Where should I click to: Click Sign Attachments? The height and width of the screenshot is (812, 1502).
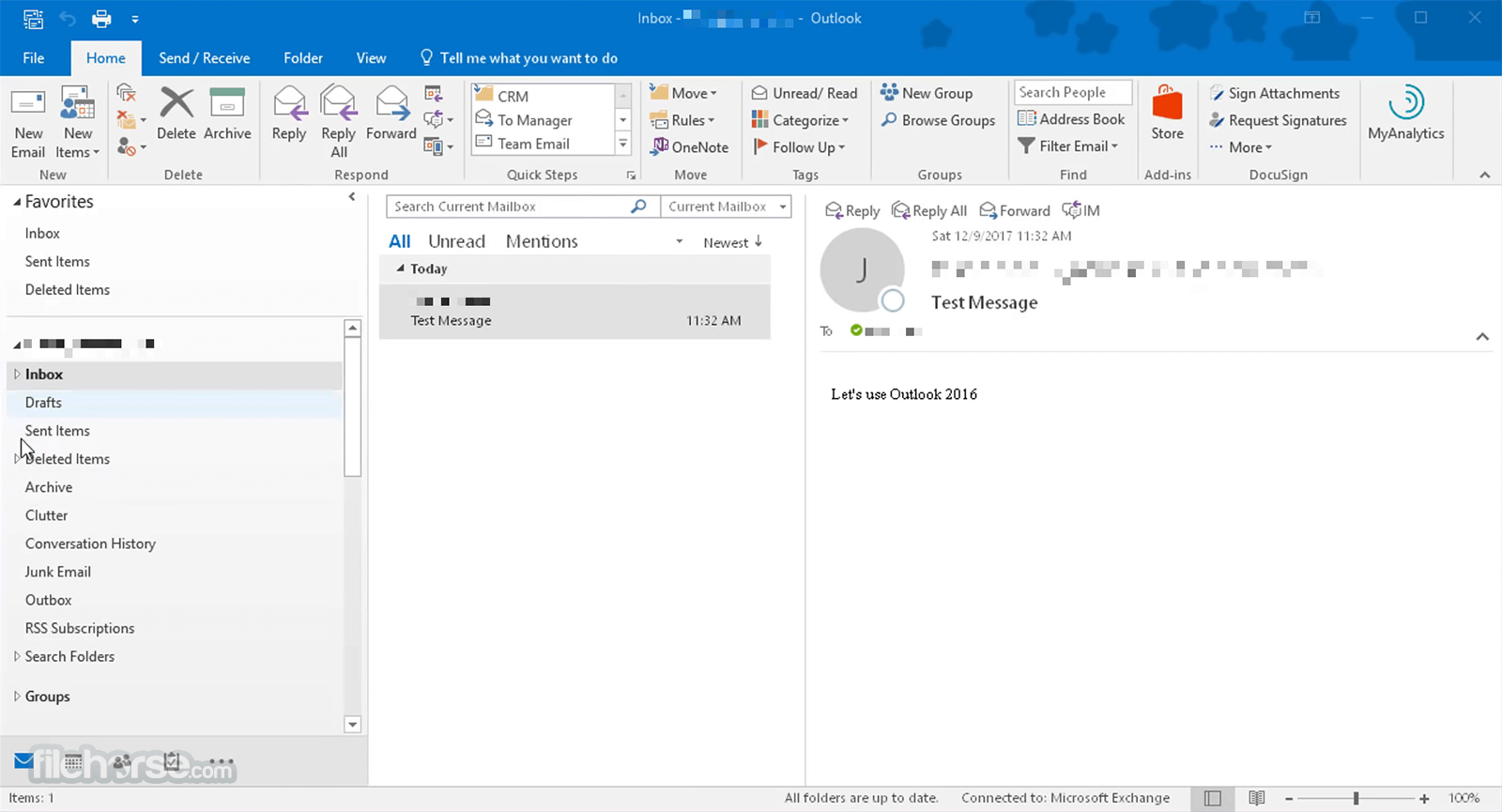[x=1275, y=93]
